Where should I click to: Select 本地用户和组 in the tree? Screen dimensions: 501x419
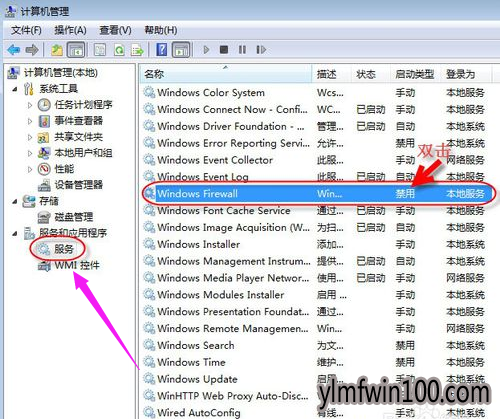83,153
